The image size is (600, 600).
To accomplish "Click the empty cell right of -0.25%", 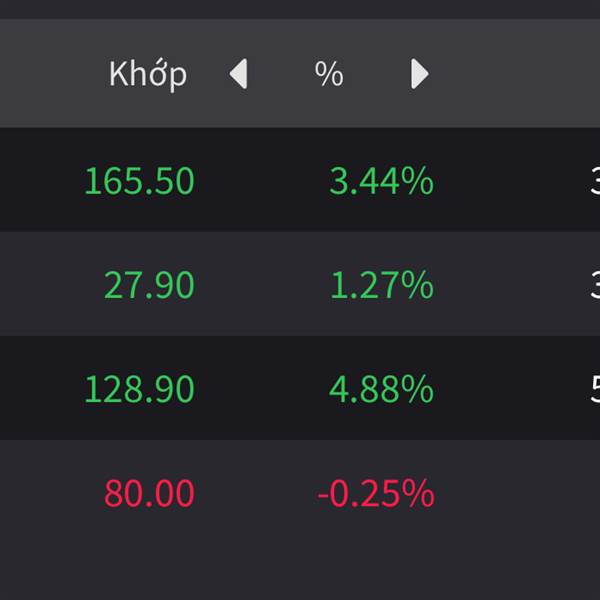I will tap(540, 493).
